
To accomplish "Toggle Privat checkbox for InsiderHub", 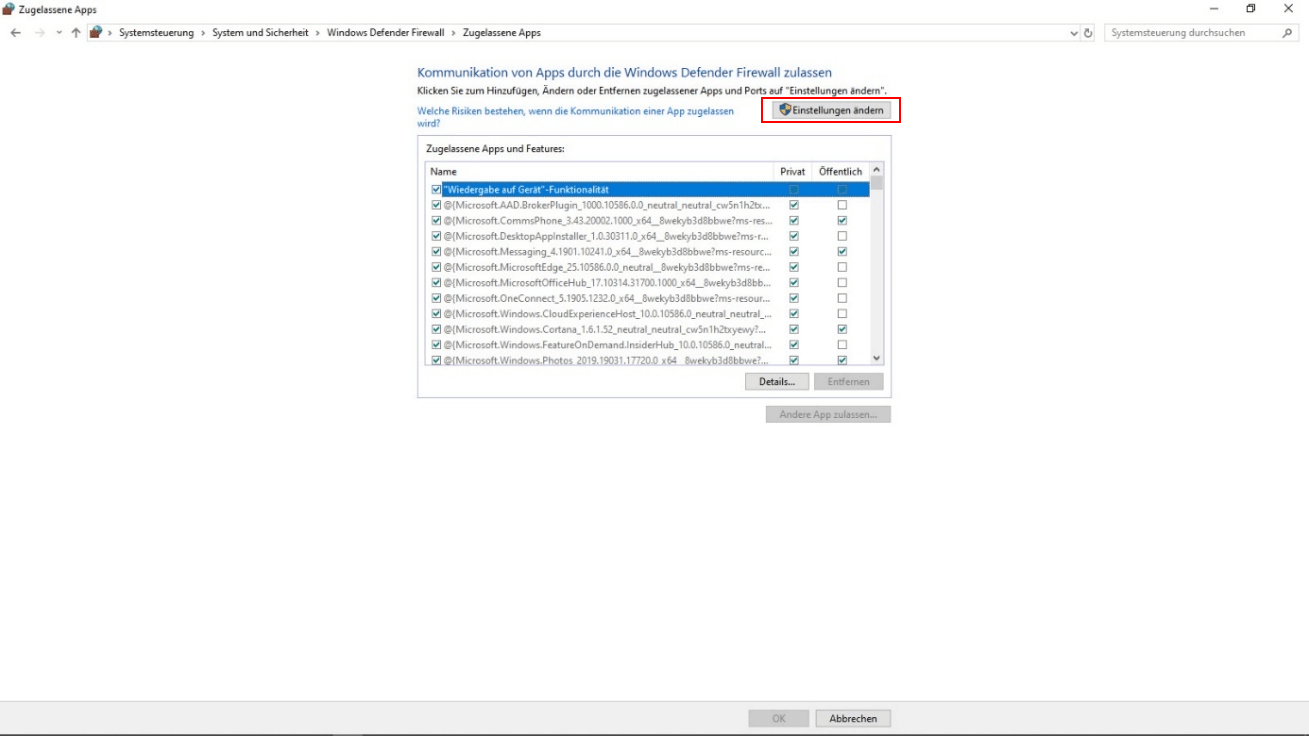I will [794, 344].
